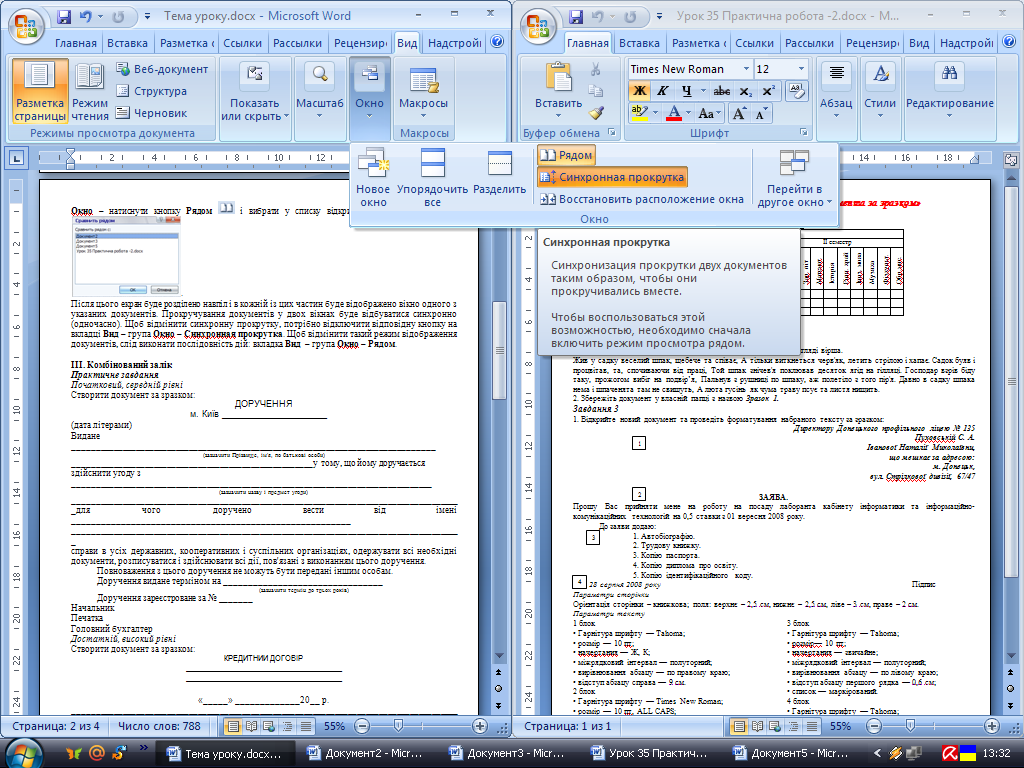Toggle the Рядом side-by-side view
Image resolution: width=1024 pixels, height=768 pixels.
click(567, 155)
